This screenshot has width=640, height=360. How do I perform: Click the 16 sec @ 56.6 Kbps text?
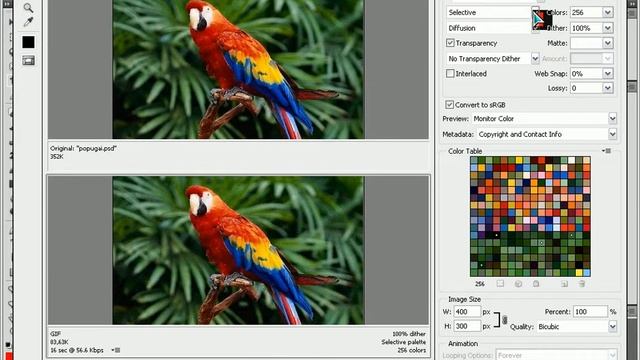coord(77,350)
